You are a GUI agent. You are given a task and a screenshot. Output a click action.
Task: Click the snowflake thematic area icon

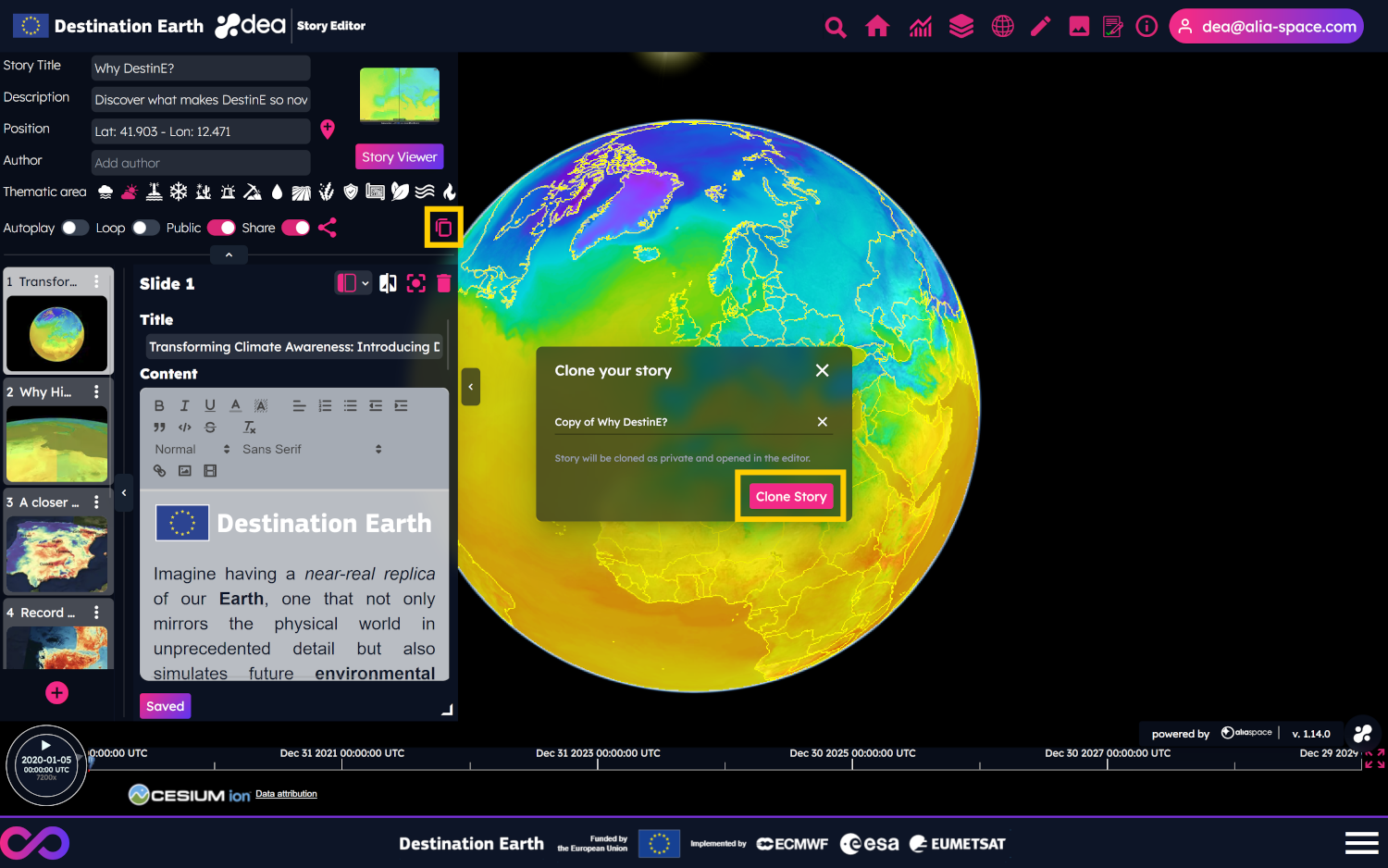click(x=179, y=192)
